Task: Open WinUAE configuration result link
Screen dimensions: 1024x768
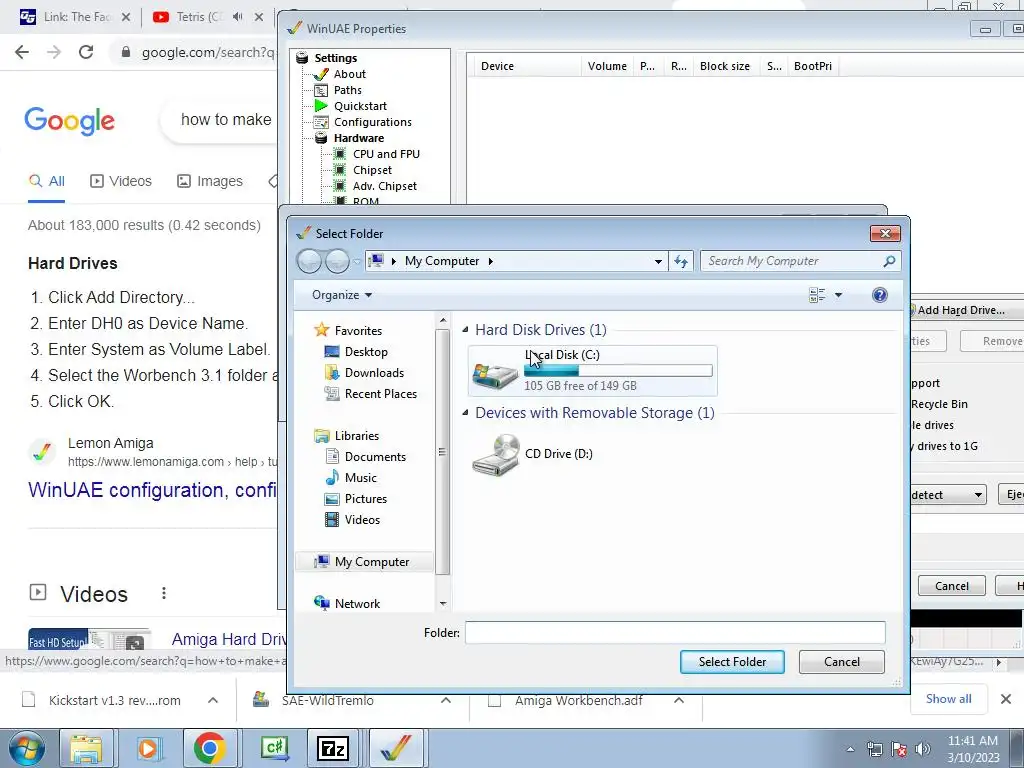Action: click(152, 490)
